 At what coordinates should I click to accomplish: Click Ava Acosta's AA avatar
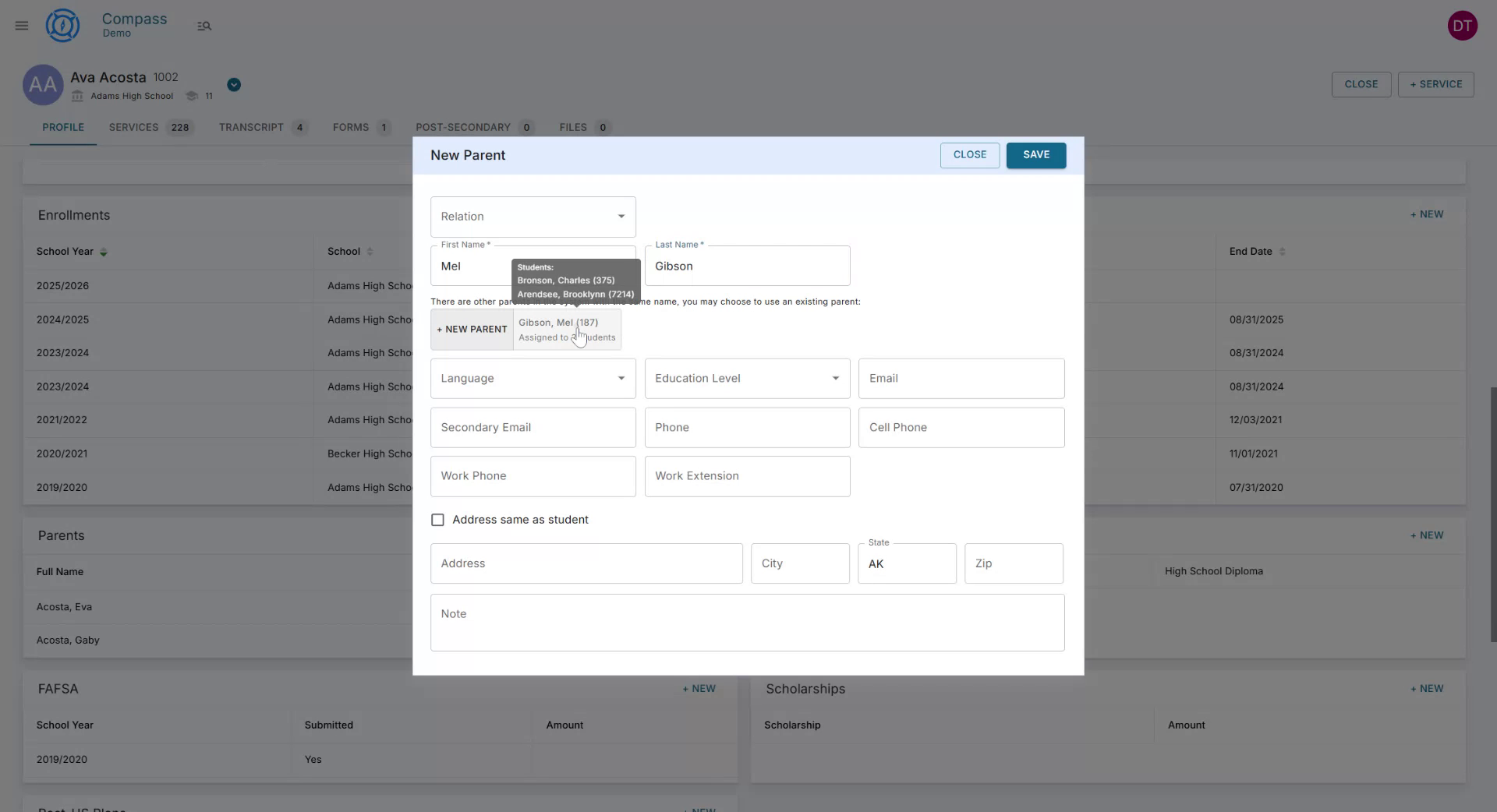click(43, 85)
